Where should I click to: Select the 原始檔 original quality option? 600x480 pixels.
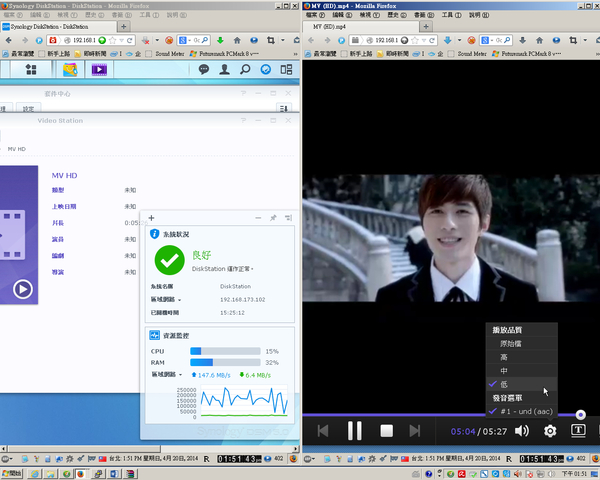pyautogui.click(x=510, y=343)
